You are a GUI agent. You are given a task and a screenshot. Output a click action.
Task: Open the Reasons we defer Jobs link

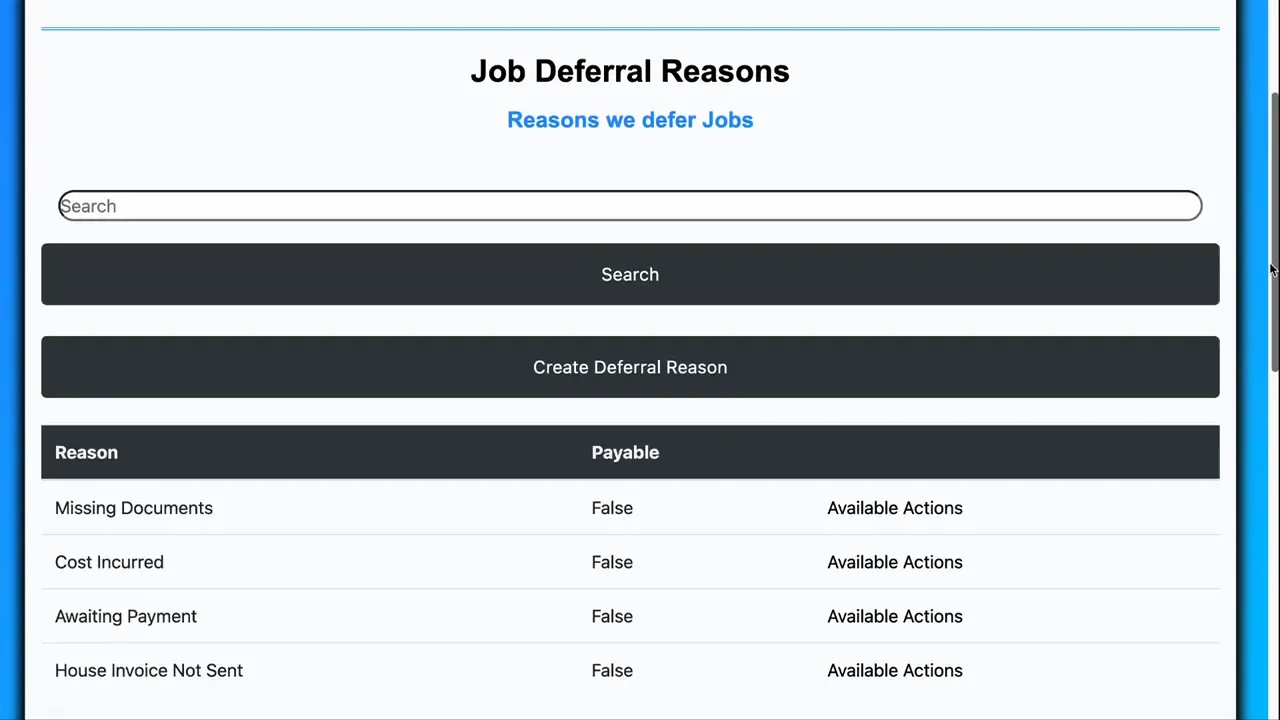point(630,120)
